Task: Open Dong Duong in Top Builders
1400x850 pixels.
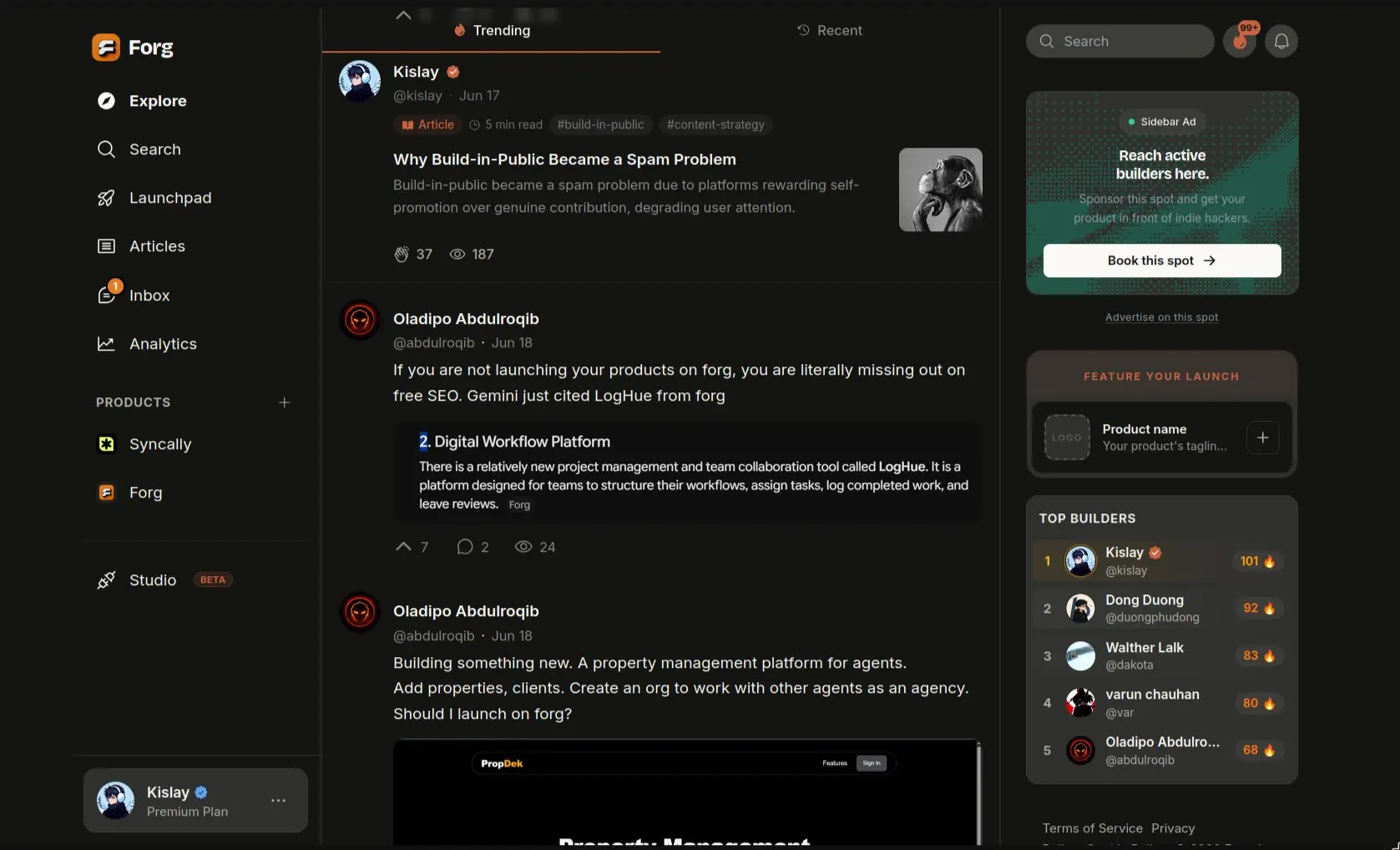Action: (x=1161, y=609)
